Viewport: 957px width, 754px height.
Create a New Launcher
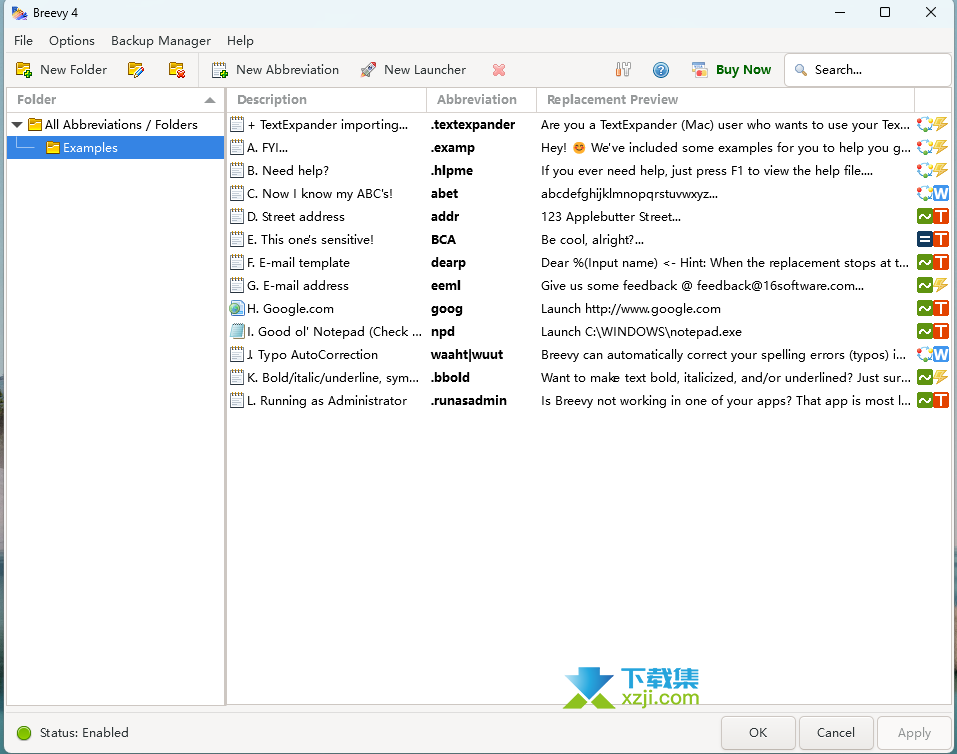(x=413, y=70)
